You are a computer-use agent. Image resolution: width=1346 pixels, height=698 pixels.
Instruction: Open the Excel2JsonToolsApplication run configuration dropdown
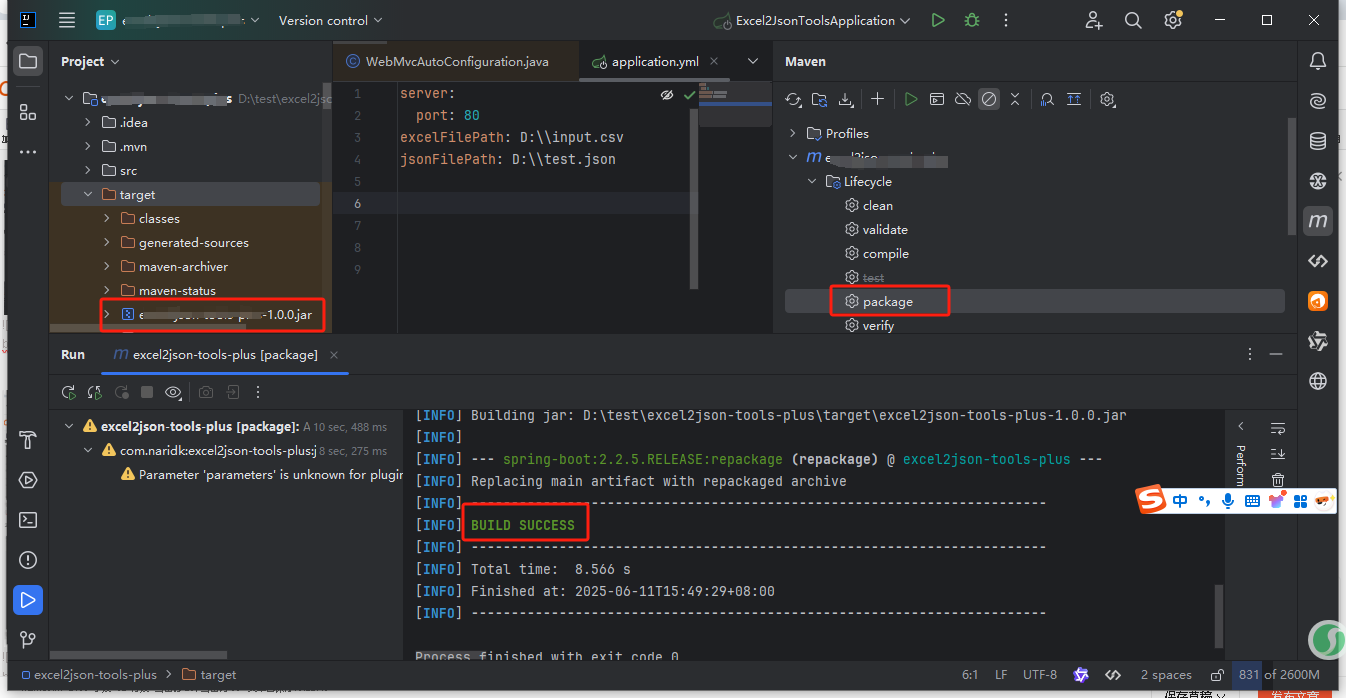(812, 20)
